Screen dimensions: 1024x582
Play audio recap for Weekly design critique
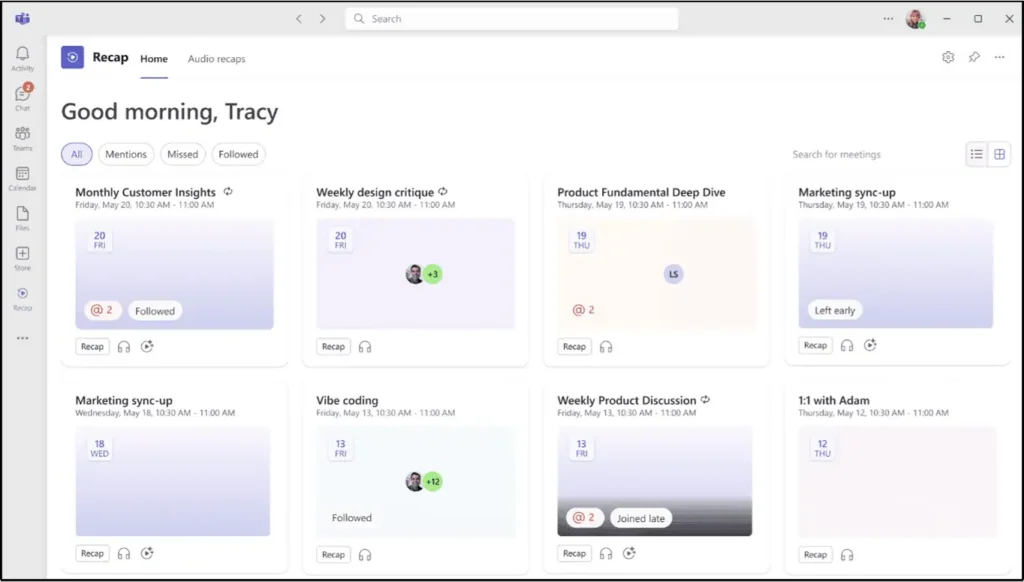(x=365, y=347)
